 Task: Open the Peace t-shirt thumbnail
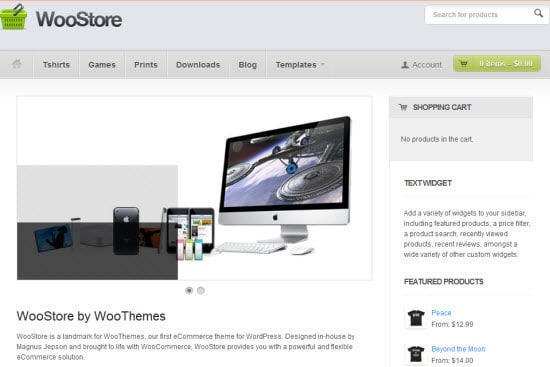click(416, 318)
